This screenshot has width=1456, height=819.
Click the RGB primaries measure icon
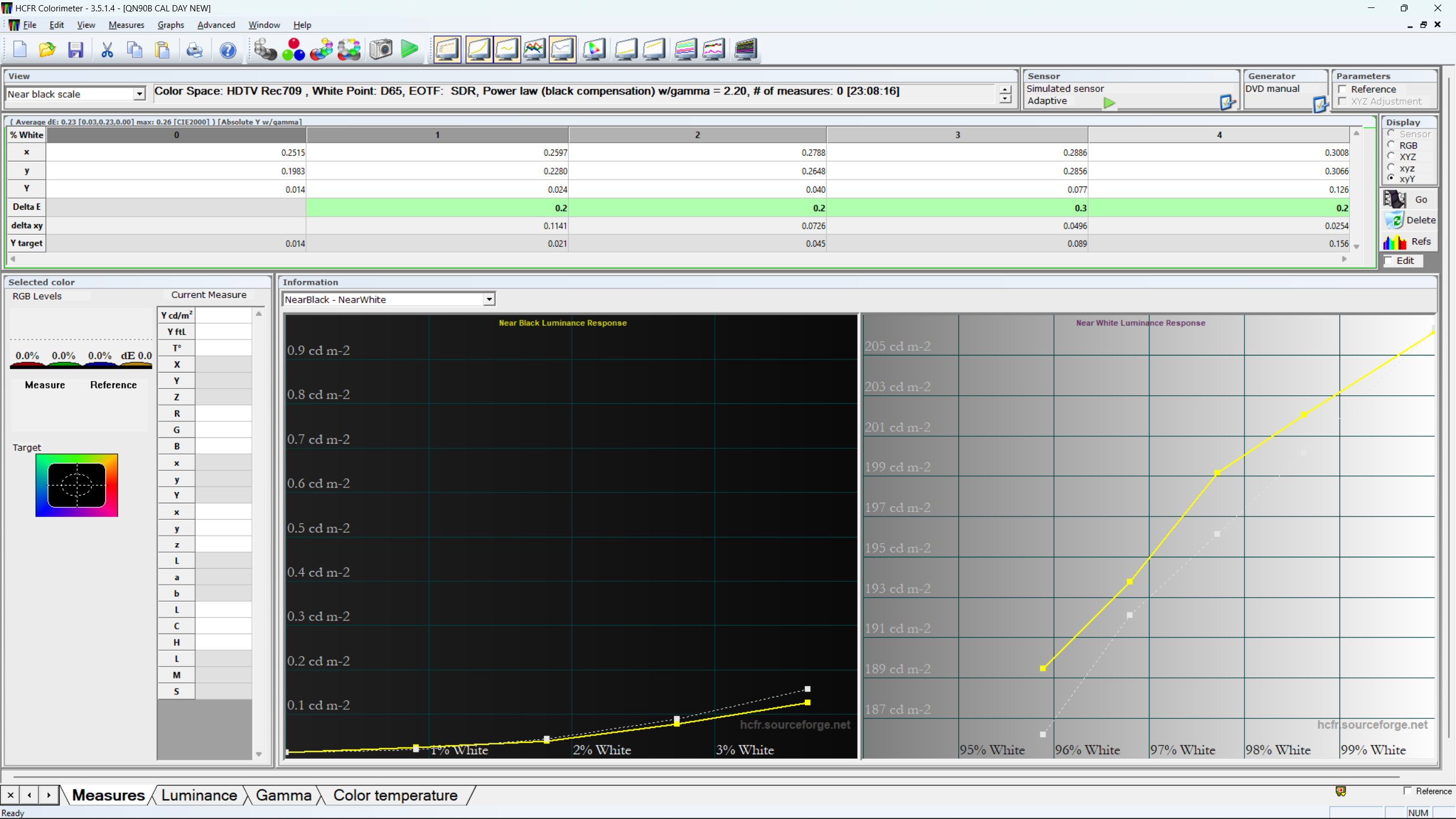tap(293, 49)
